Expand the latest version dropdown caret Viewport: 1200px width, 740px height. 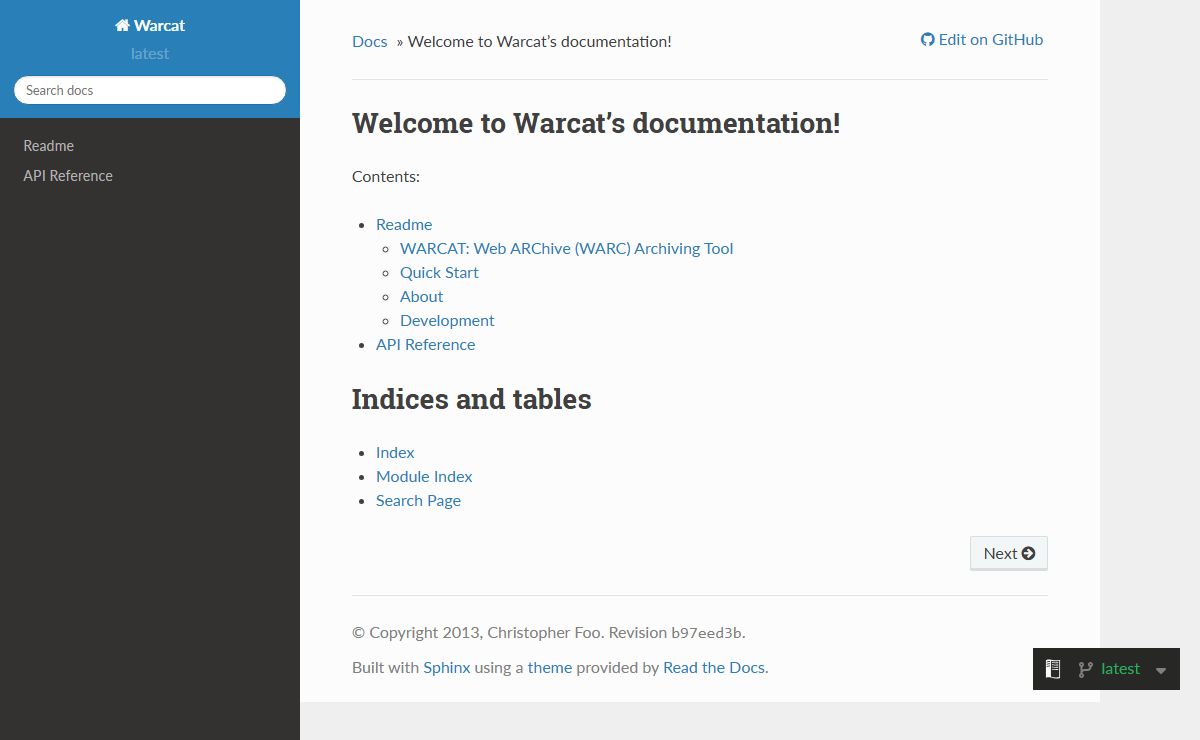pyautogui.click(x=1161, y=670)
